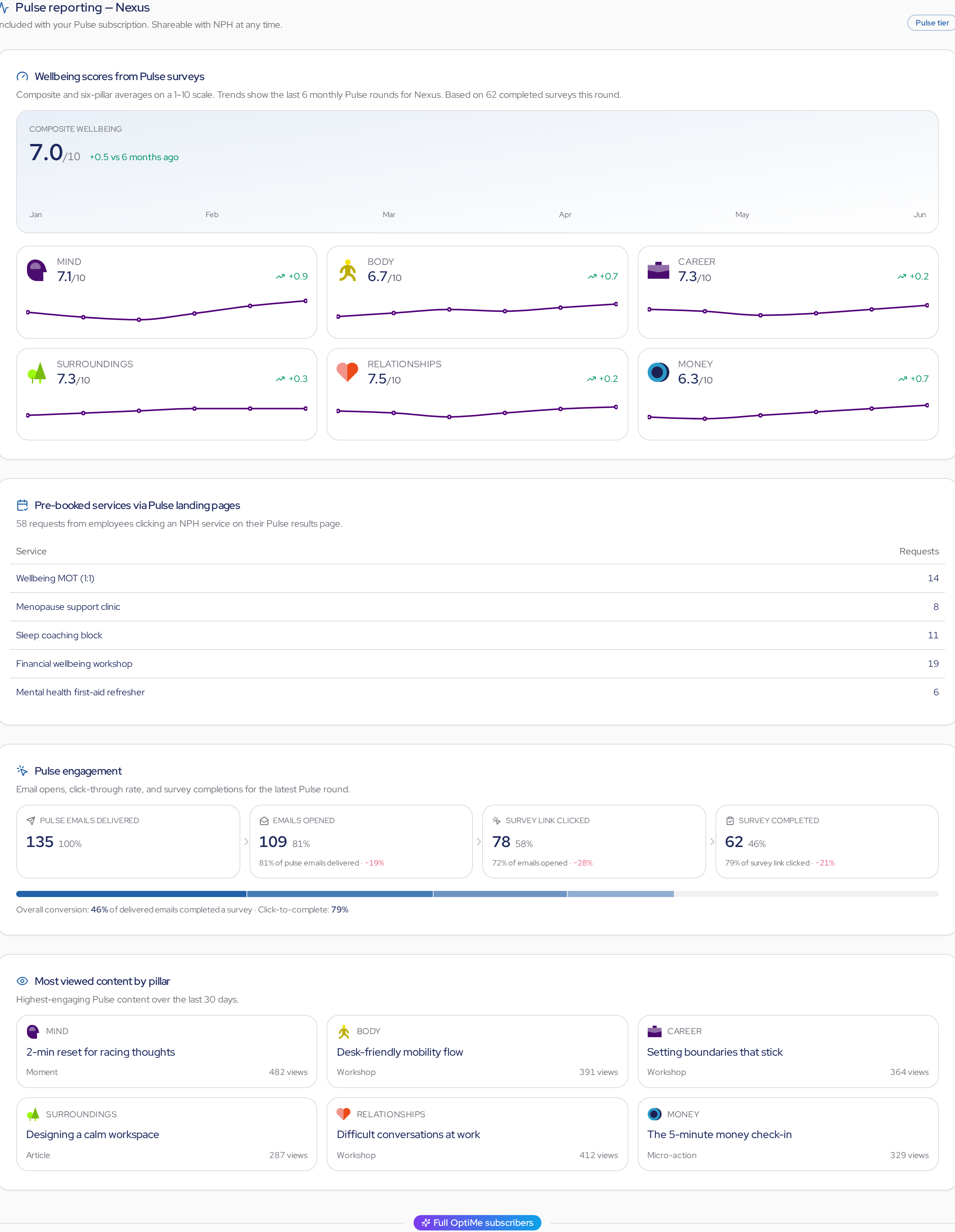Open the Financial wellbeing workshop row

tap(477, 664)
